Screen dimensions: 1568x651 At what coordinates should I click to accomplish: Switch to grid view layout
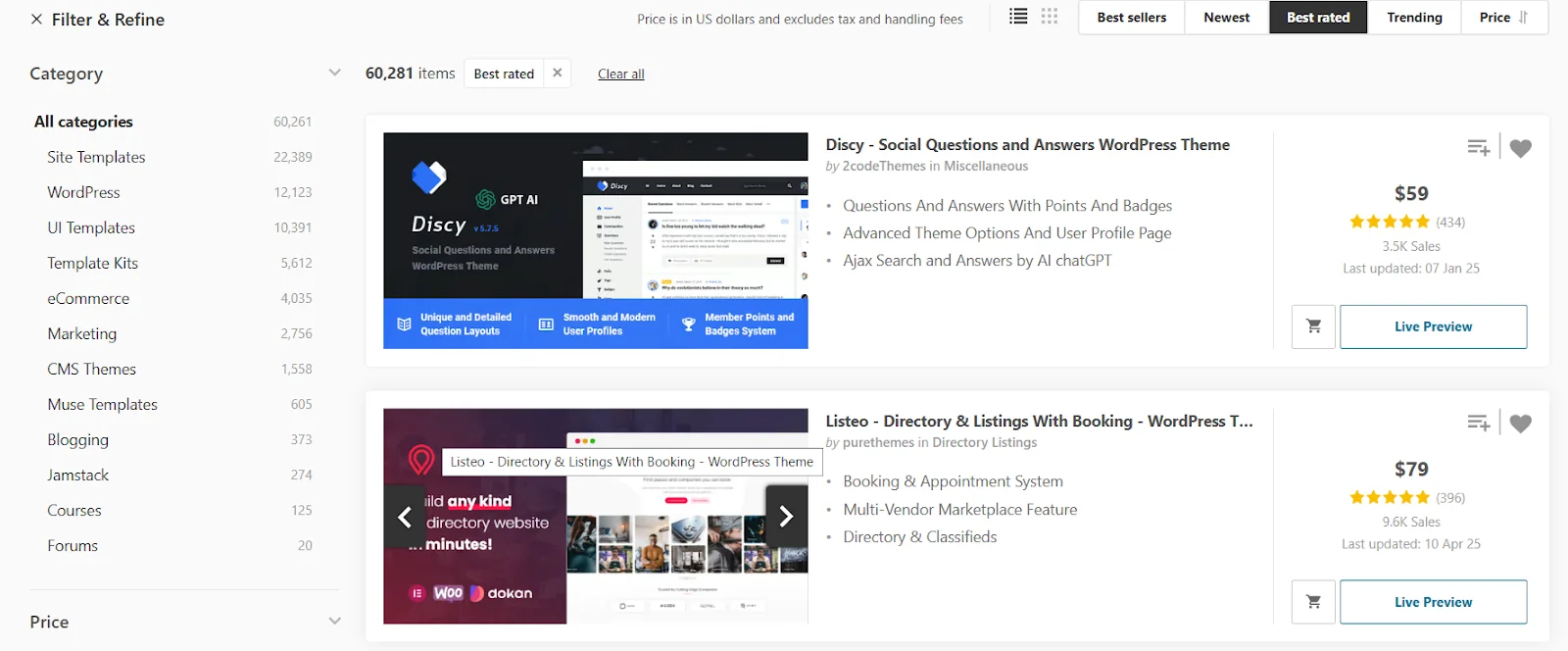point(1050,17)
